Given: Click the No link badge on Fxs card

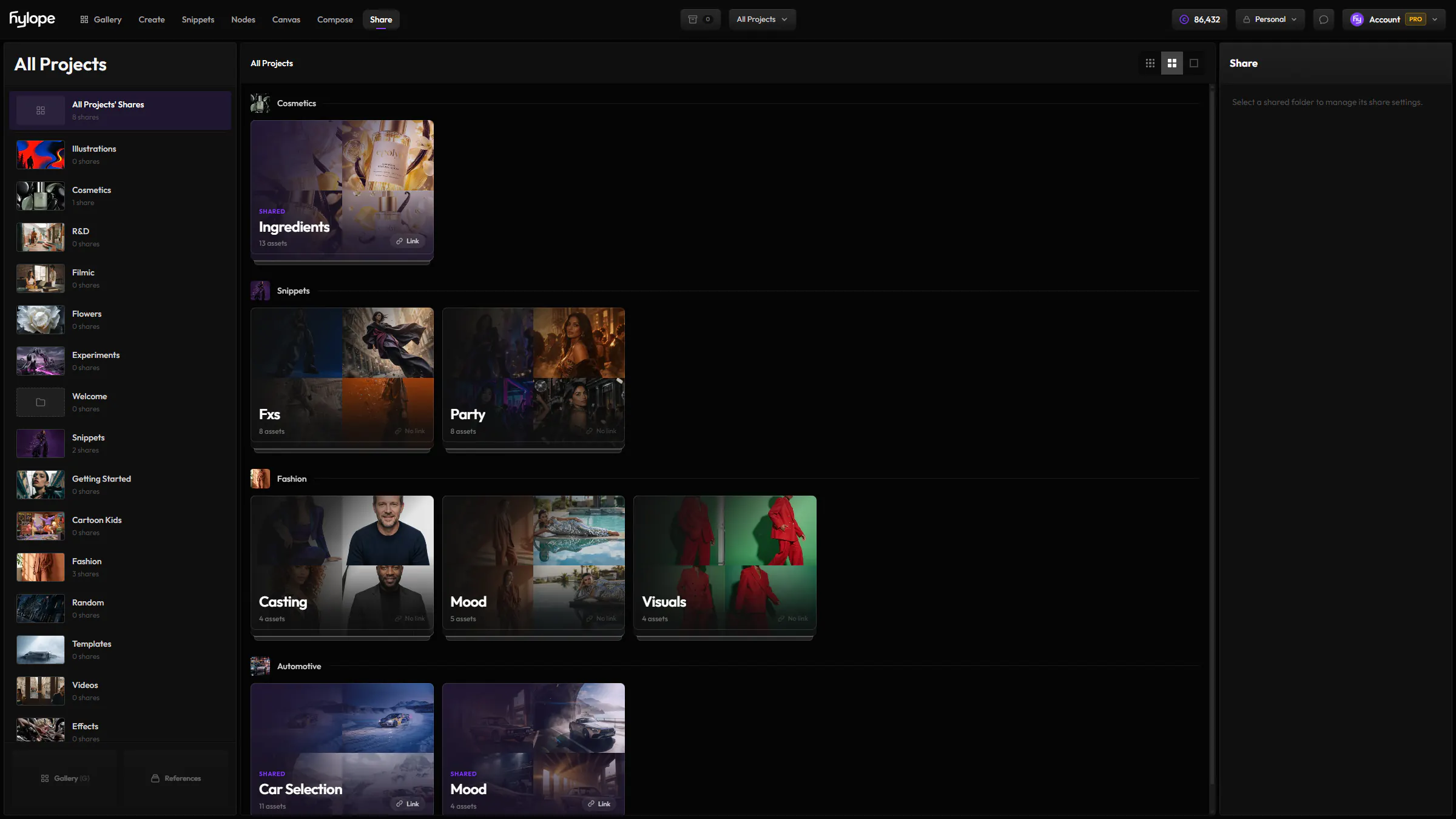Looking at the screenshot, I should point(409,431).
